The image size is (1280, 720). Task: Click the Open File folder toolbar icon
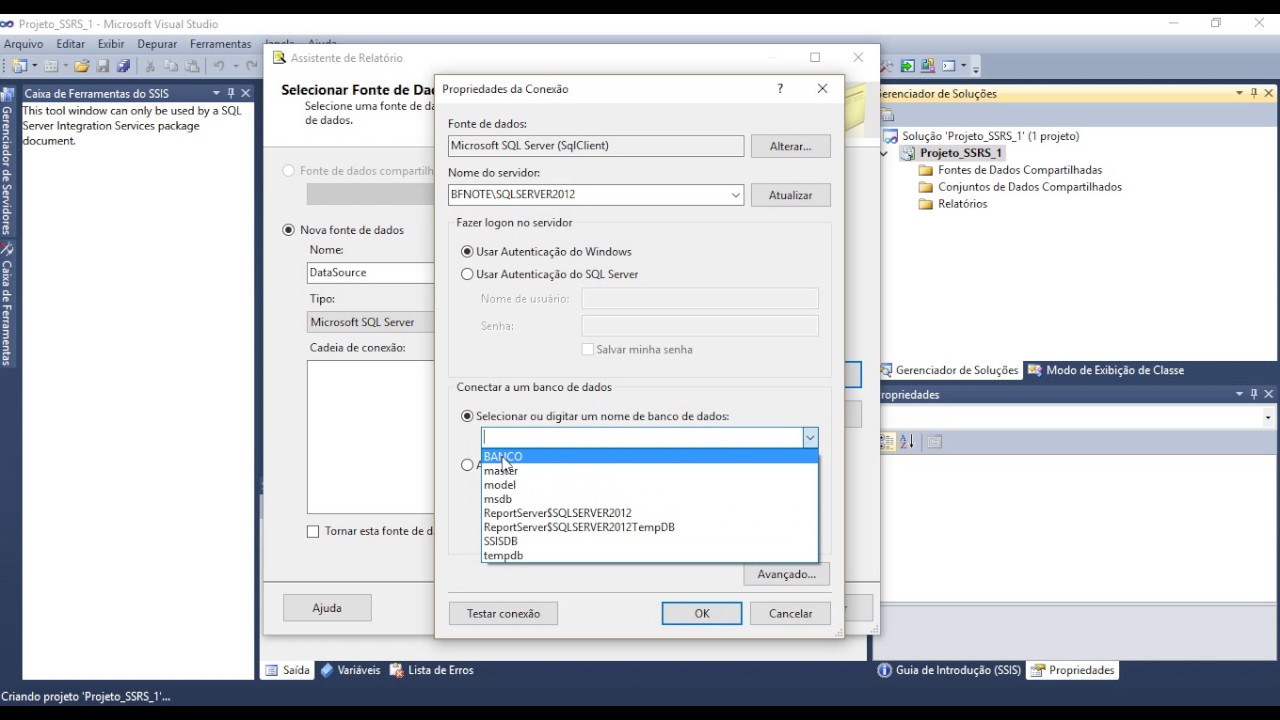click(x=82, y=66)
